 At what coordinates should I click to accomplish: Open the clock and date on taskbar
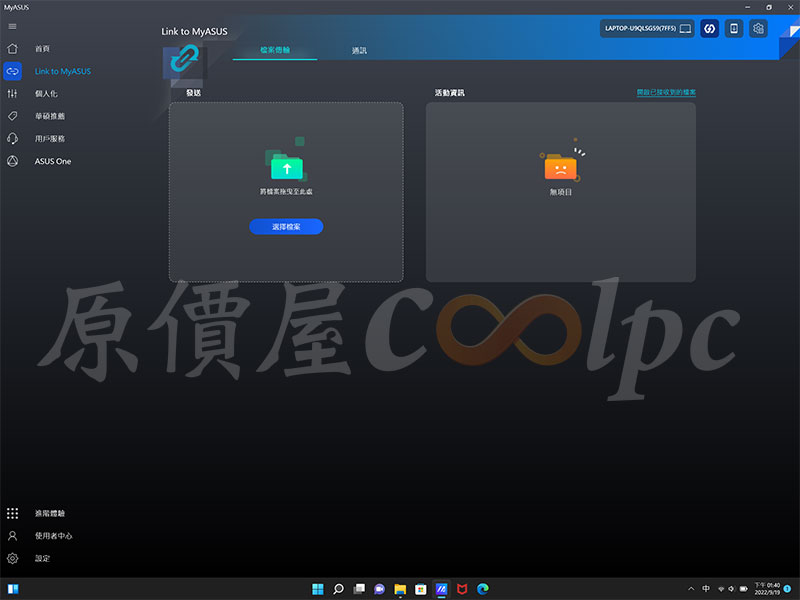(x=767, y=589)
